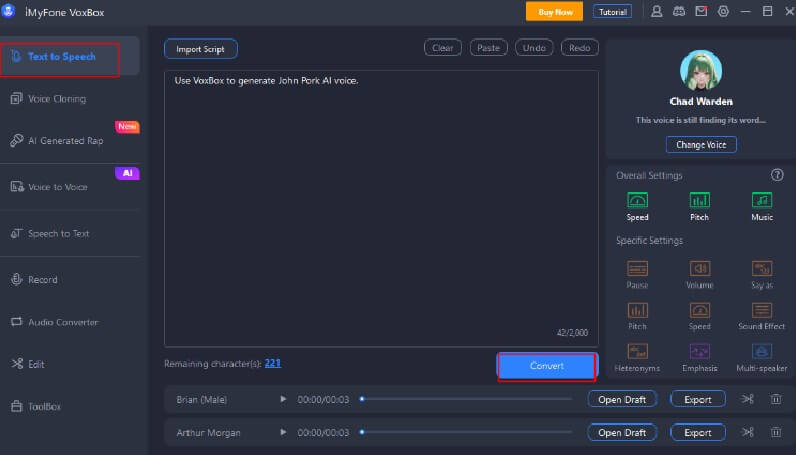796x455 pixels.
Task: Trim the Arthur Morgan audio clip
Action: click(747, 432)
